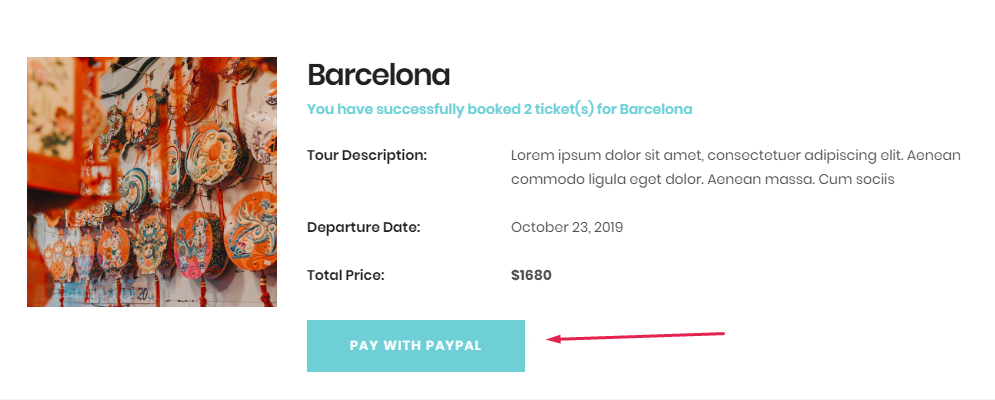Click the Barcelona heading title
Image resolution: width=995 pixels, height=400 pixels.
click(378, 75)
